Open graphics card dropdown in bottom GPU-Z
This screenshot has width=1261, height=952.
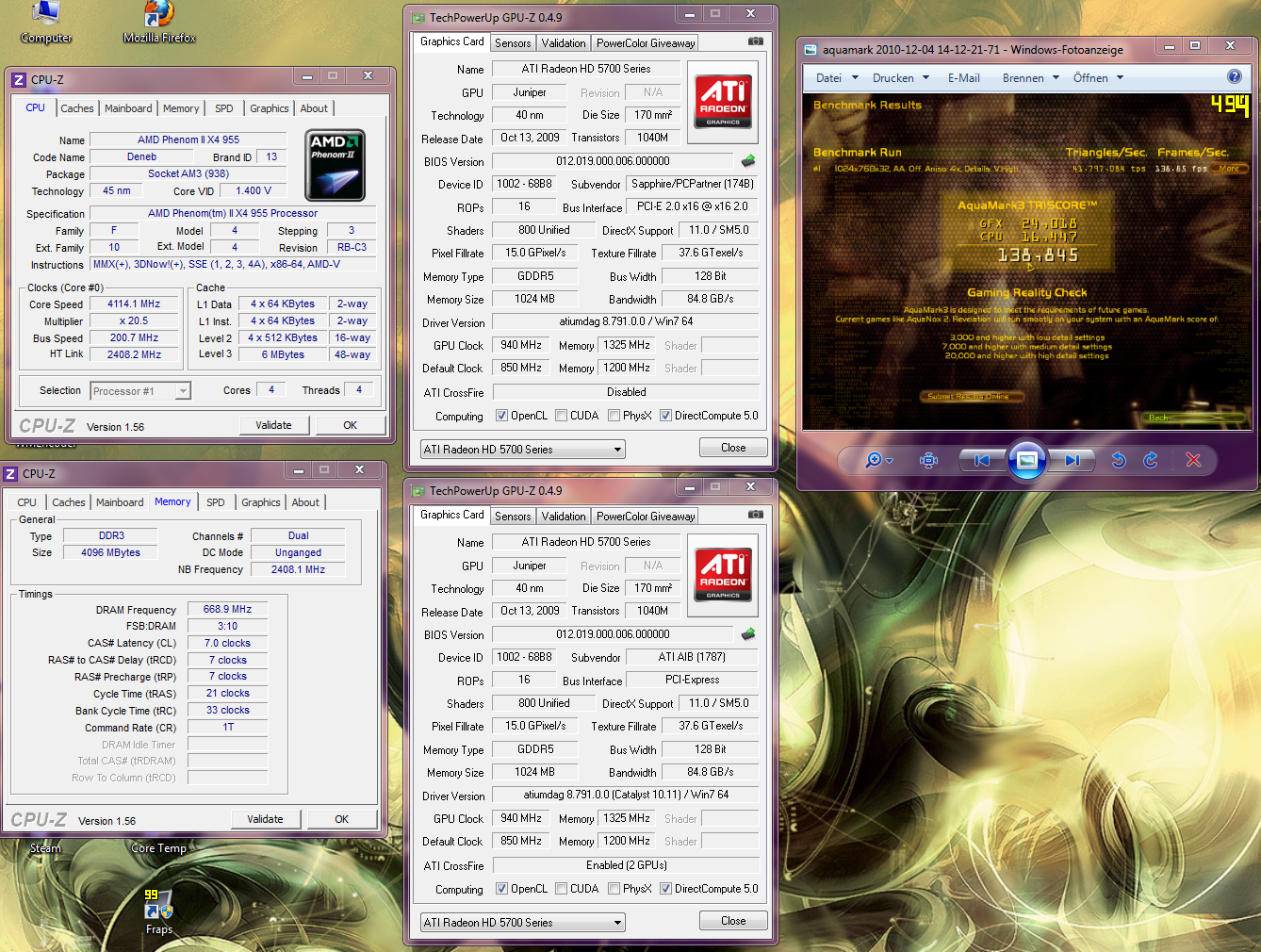(x=523, y=923)
